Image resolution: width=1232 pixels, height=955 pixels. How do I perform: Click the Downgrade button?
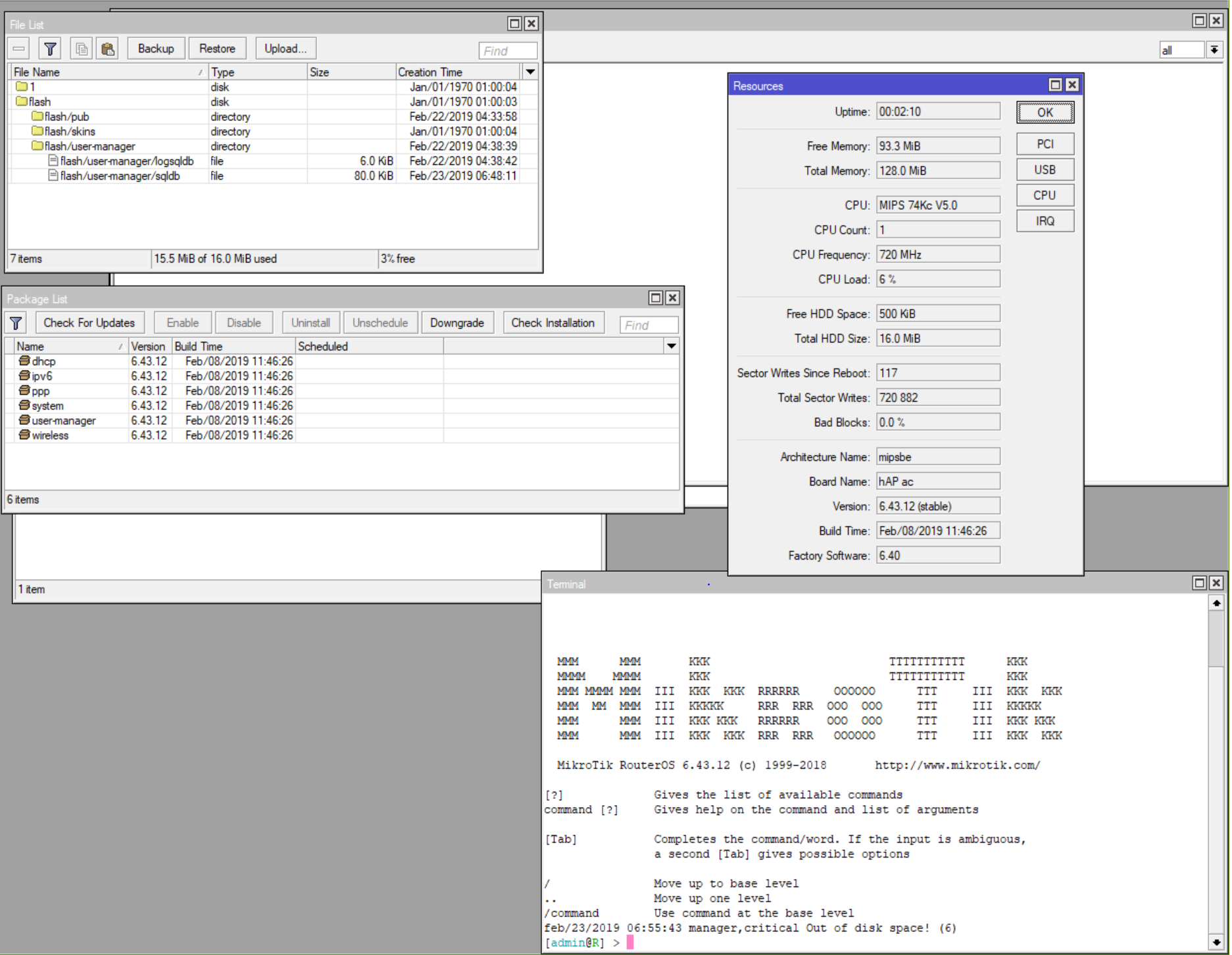(456, 323)
